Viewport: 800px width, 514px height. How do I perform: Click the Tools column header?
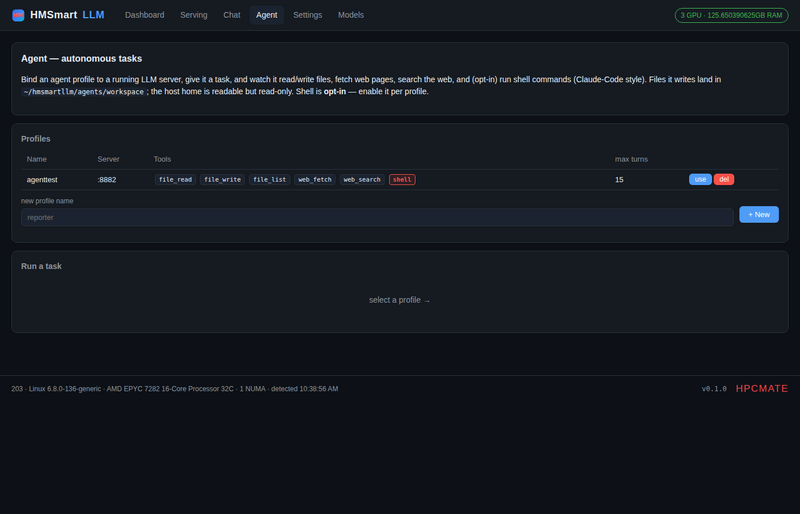[162, 159]
